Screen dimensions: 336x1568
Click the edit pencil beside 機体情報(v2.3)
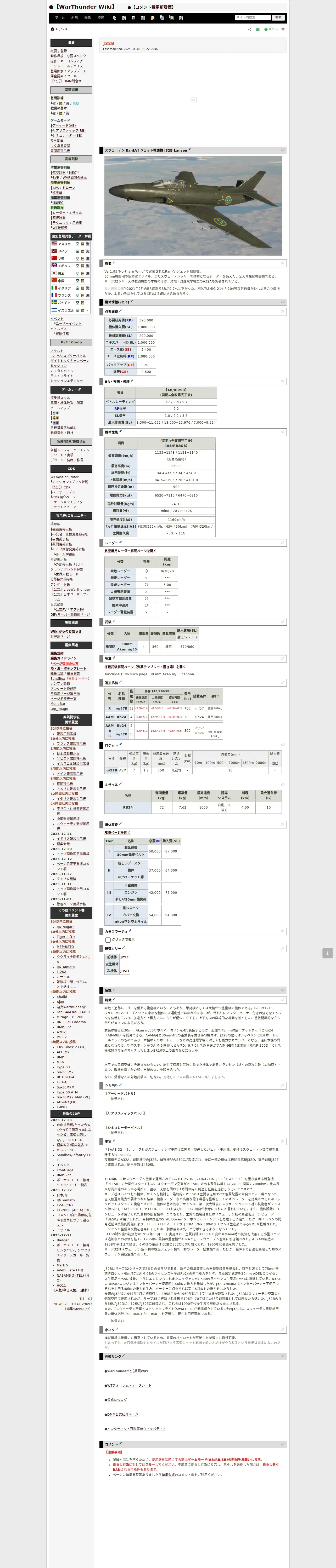point(131,301)
